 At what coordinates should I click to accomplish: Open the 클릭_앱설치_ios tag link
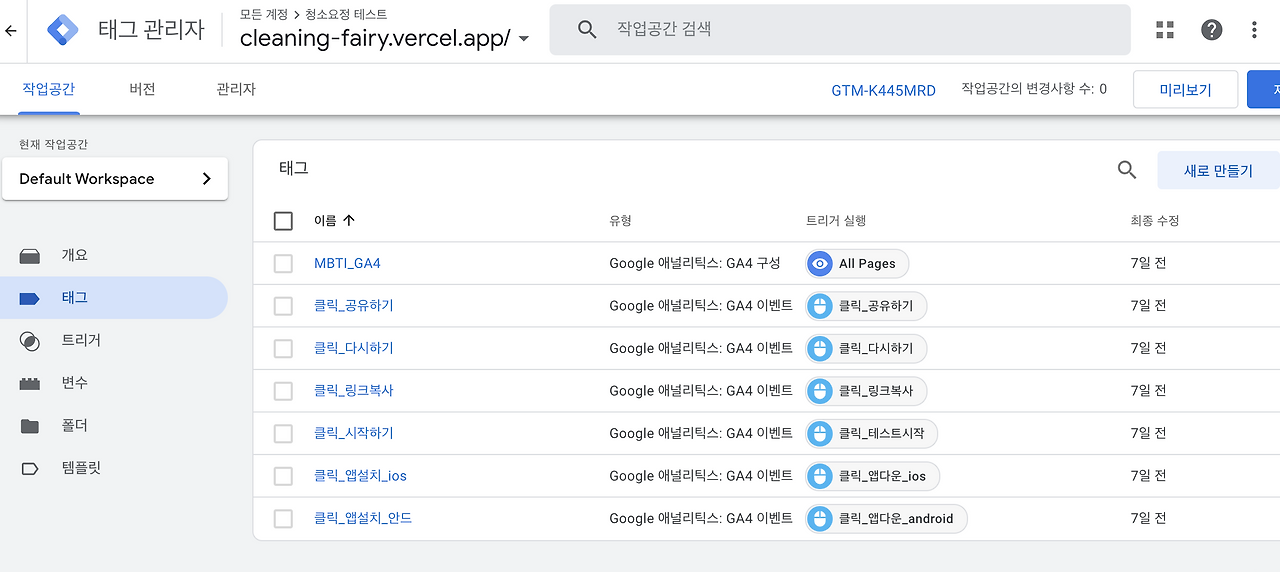(x=360, y=476)
